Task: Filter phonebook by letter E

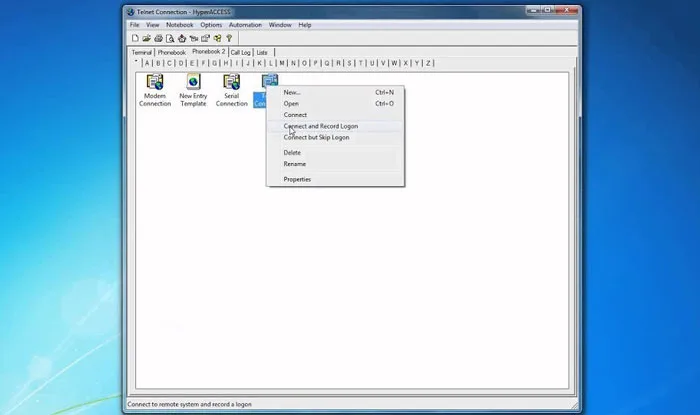Action: coord(192,63)
